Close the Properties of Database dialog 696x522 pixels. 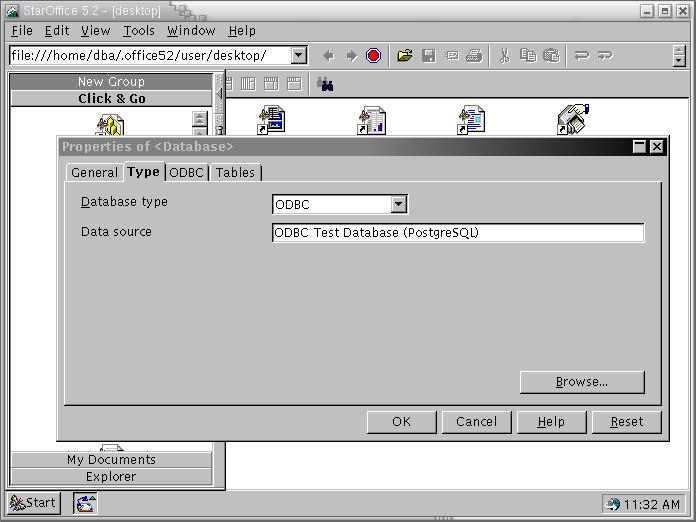pyautogui.click(x=656, y=147)
